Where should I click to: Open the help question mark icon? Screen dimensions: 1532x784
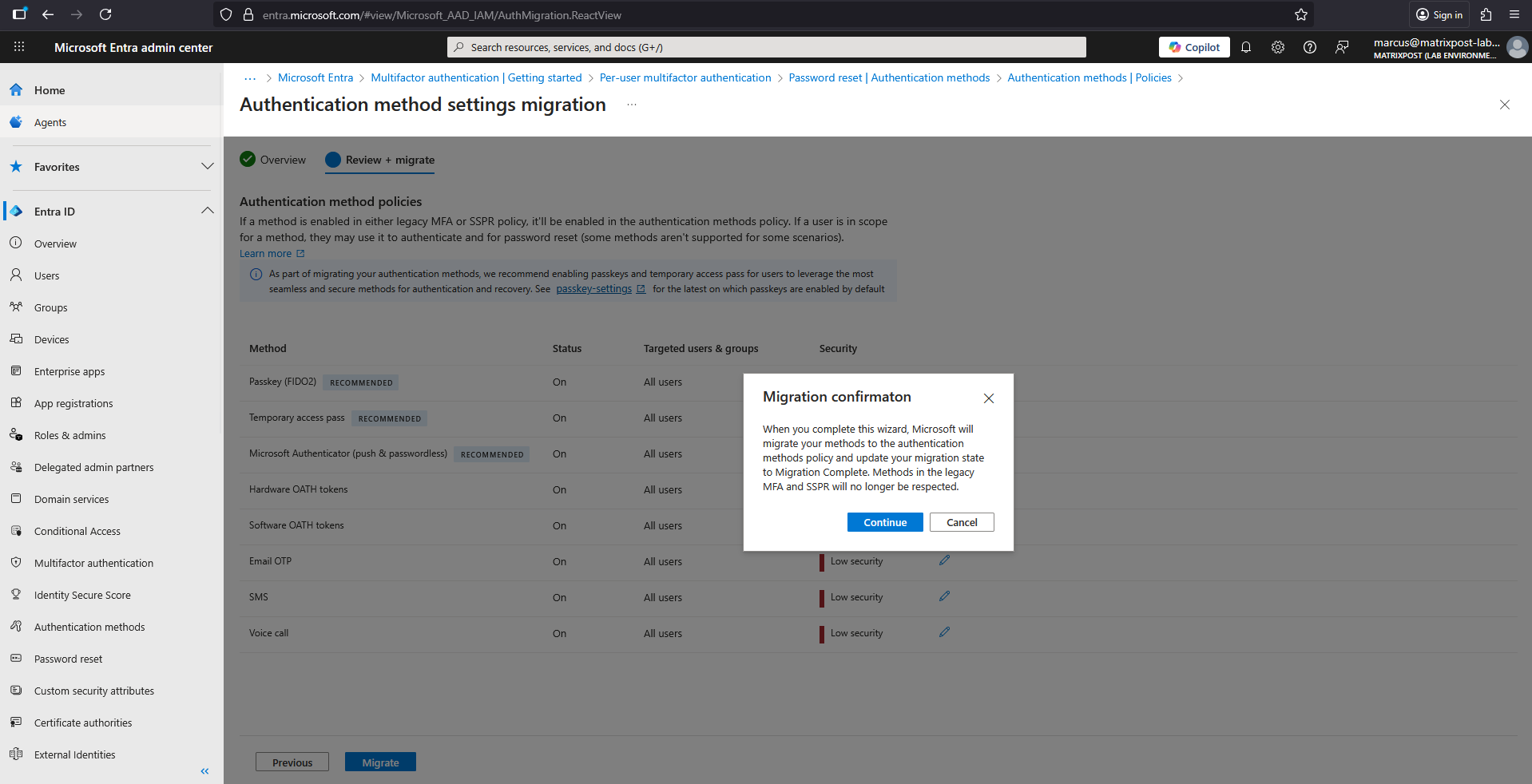point(1310,47)
